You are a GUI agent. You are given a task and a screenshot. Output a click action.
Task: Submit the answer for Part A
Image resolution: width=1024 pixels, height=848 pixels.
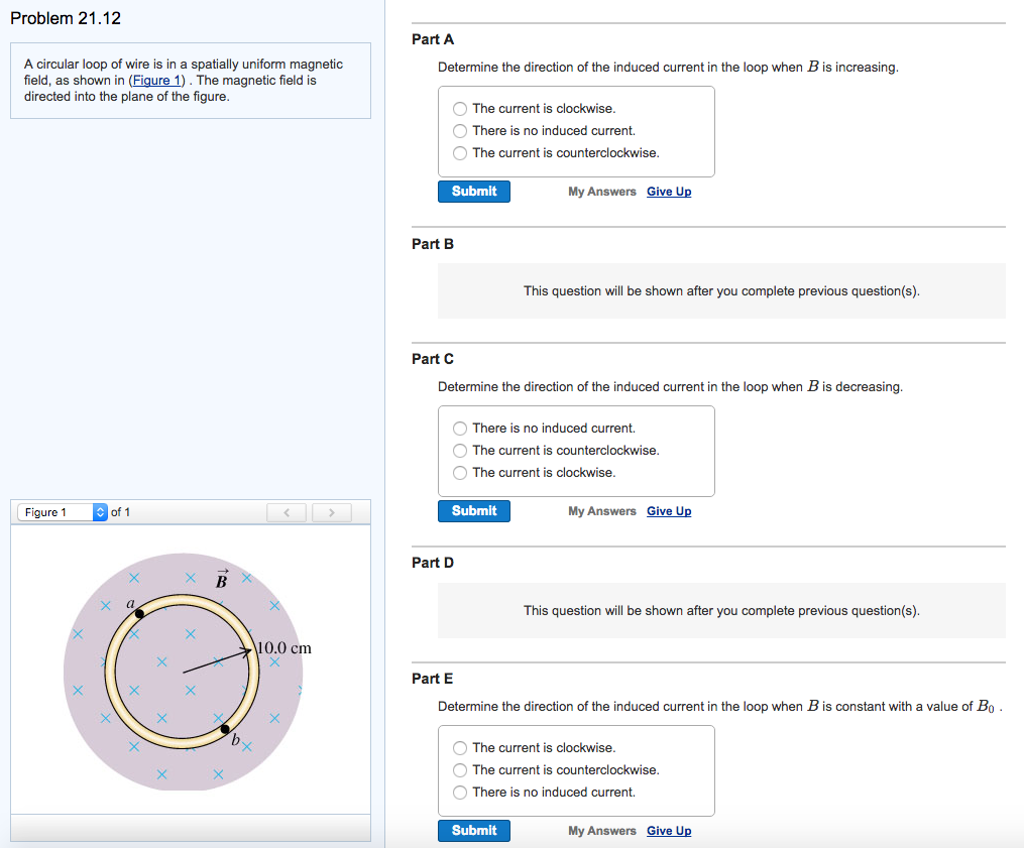click(x=474, y=191)
